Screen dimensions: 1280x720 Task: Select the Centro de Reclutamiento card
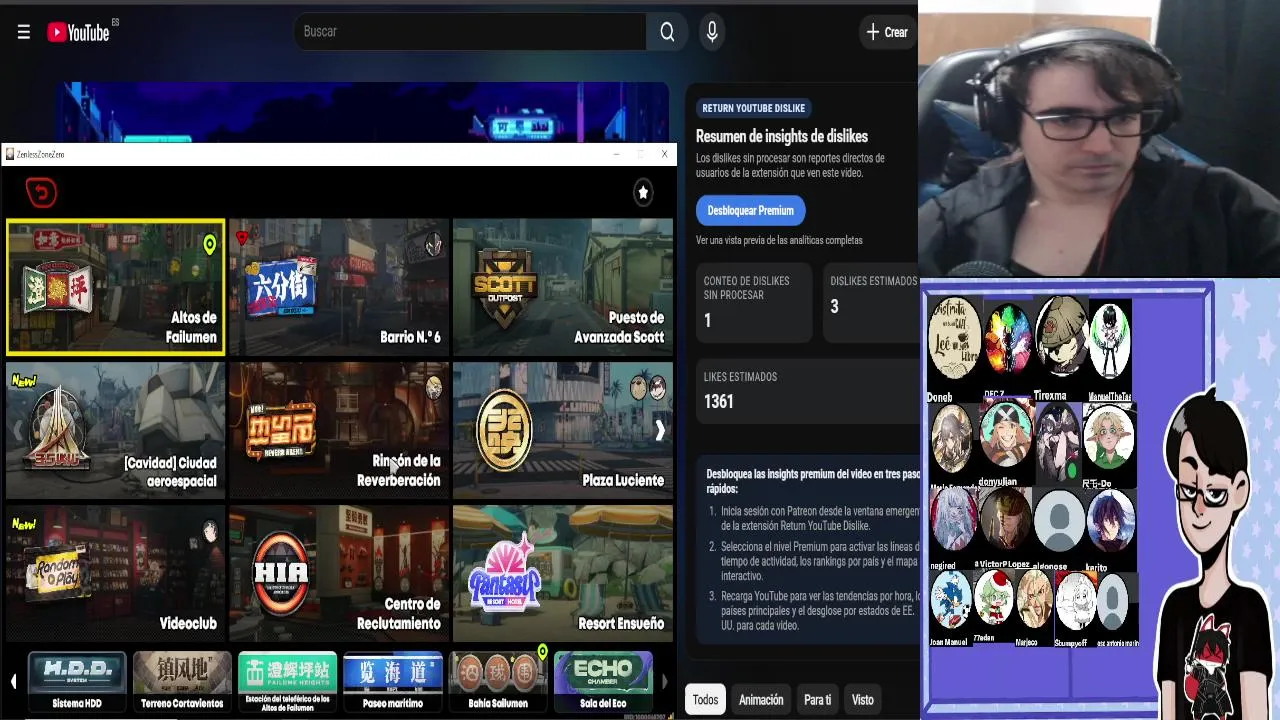click(338, 573)
